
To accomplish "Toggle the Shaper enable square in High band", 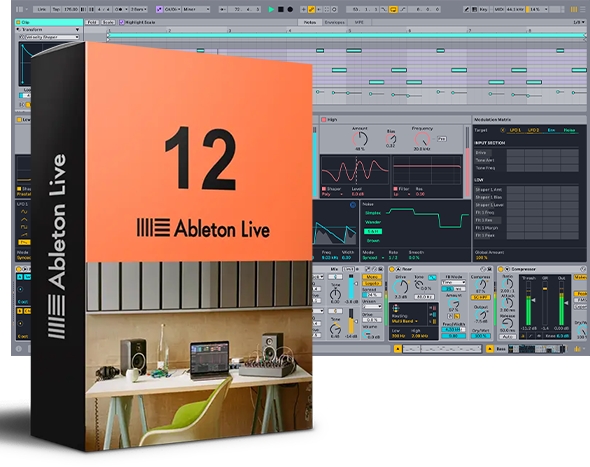I will tap(324, 189).
